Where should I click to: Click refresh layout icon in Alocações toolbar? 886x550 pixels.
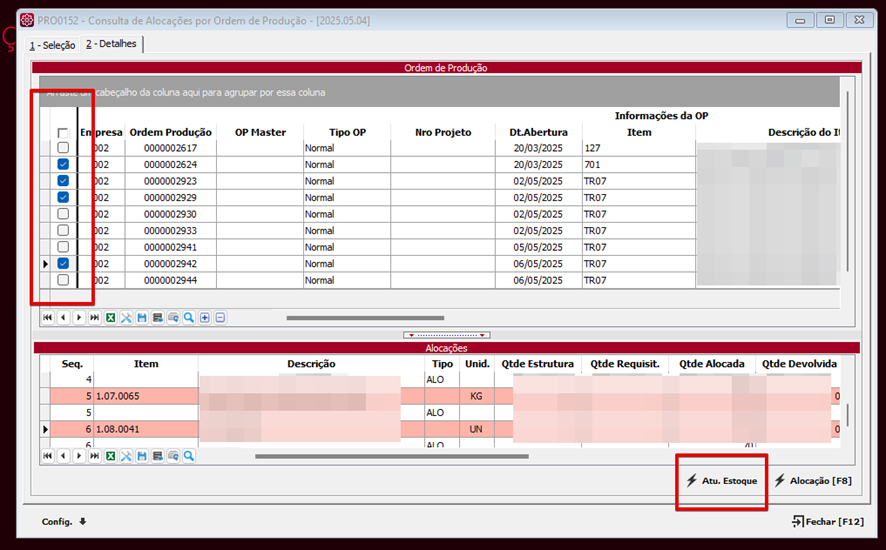coord(173,456)
